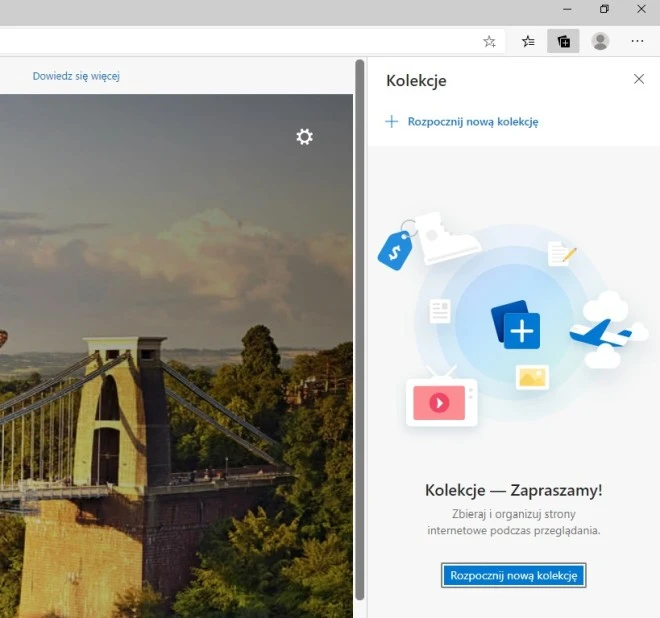Close the browser window

pyautogui.click(x=641, y=9)
